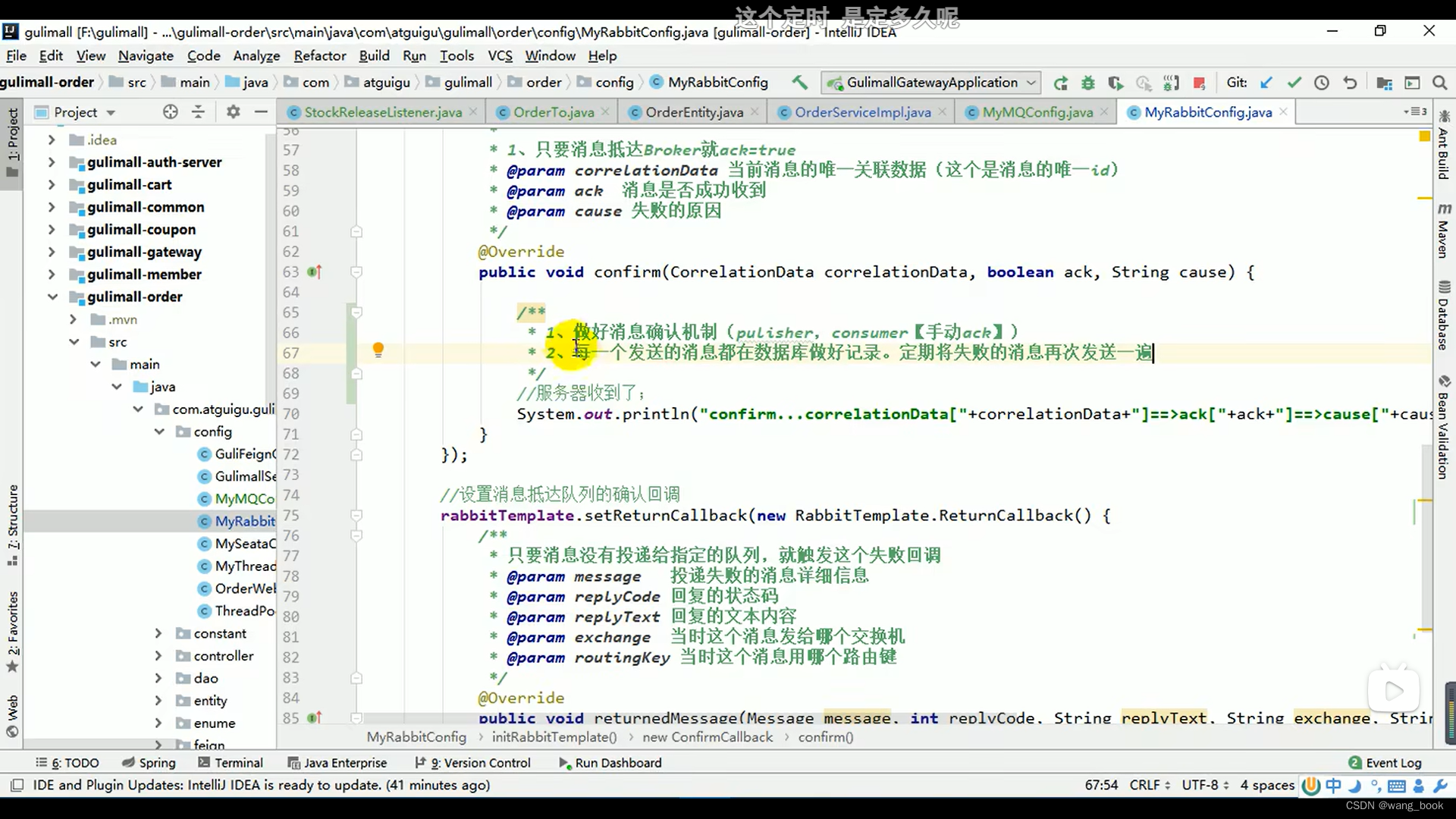Screen dimensions: 1456x819
Task: Open the Maven tool window
Action: point(1444,231)
